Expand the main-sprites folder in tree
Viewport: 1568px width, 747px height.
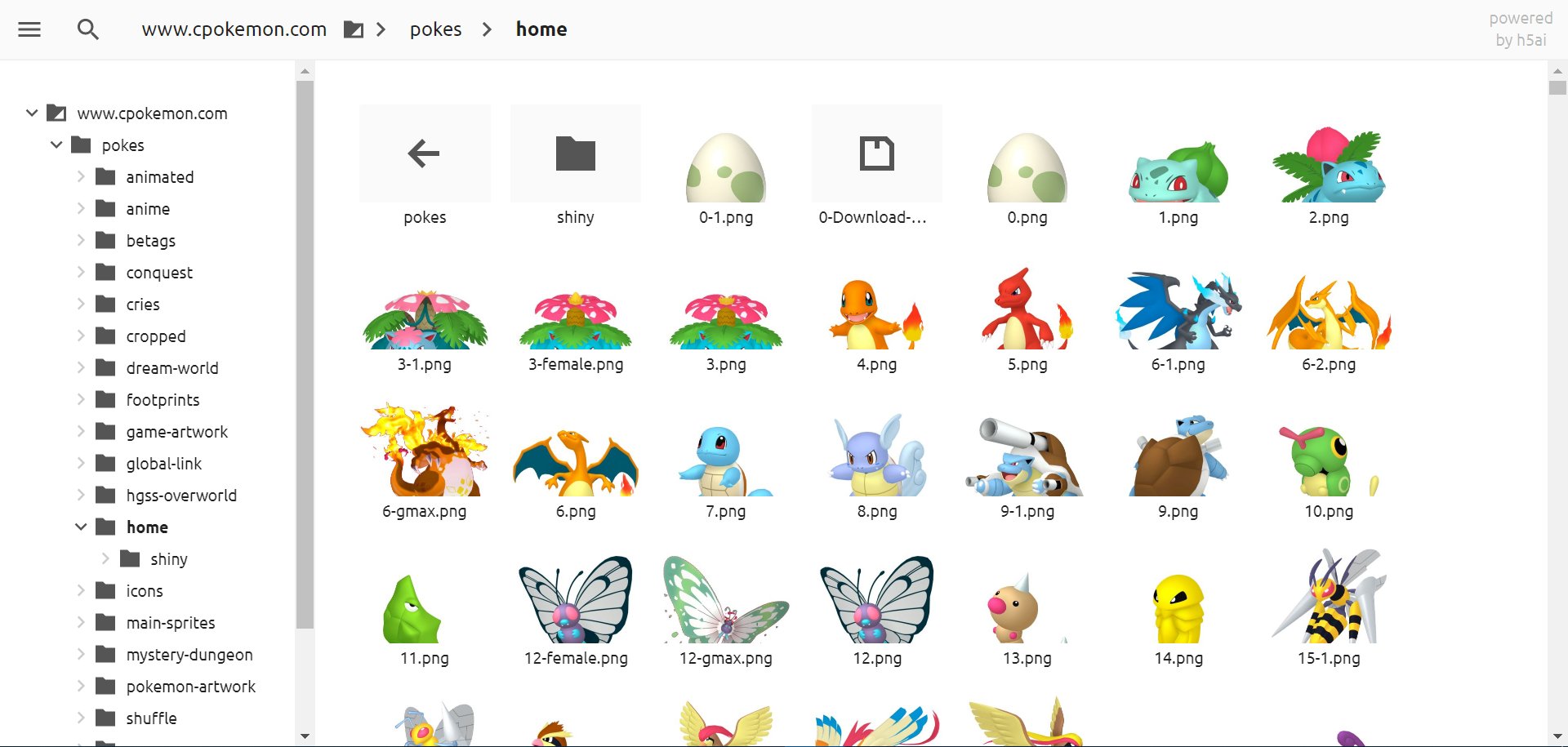coord(81,622)
